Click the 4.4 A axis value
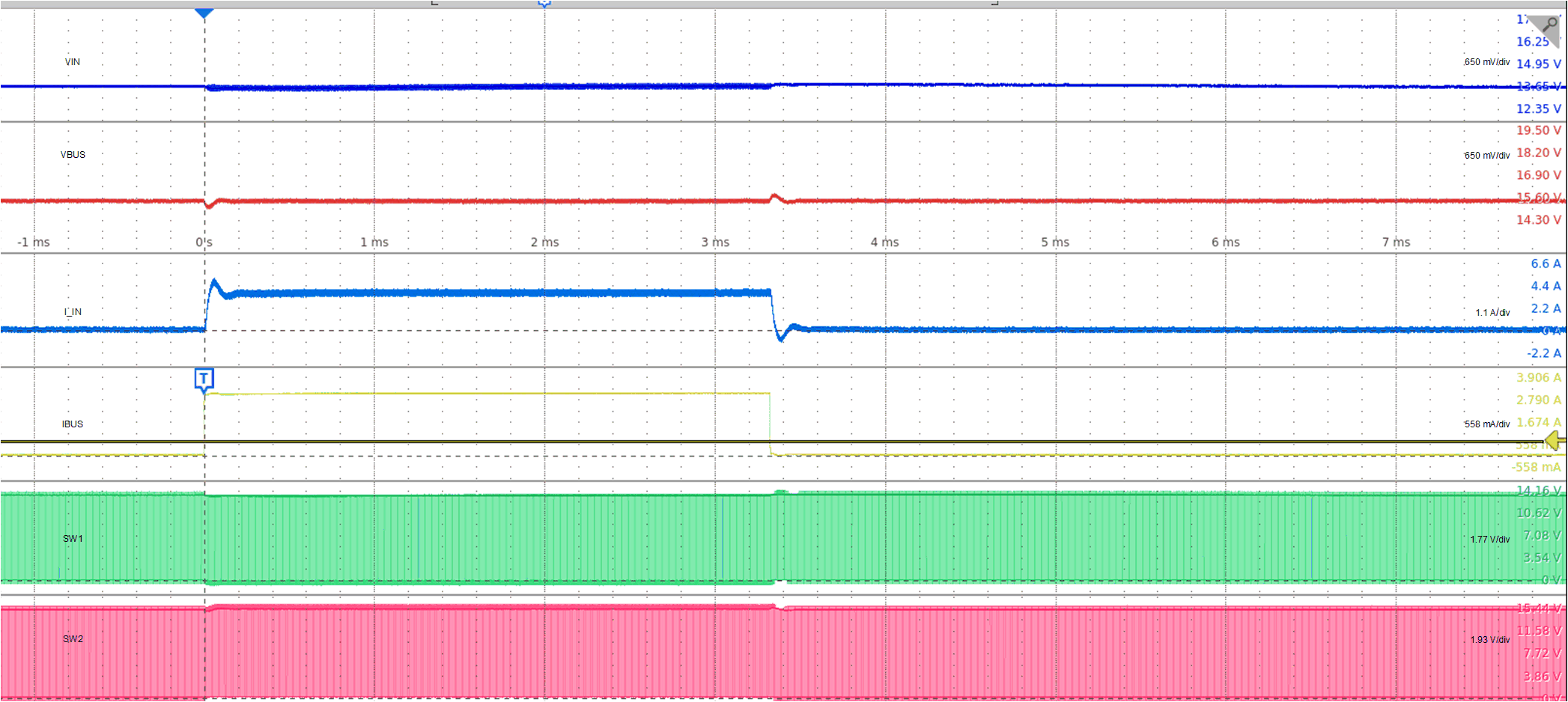This screenshot has width=1568, height=702. [1546, 287]
